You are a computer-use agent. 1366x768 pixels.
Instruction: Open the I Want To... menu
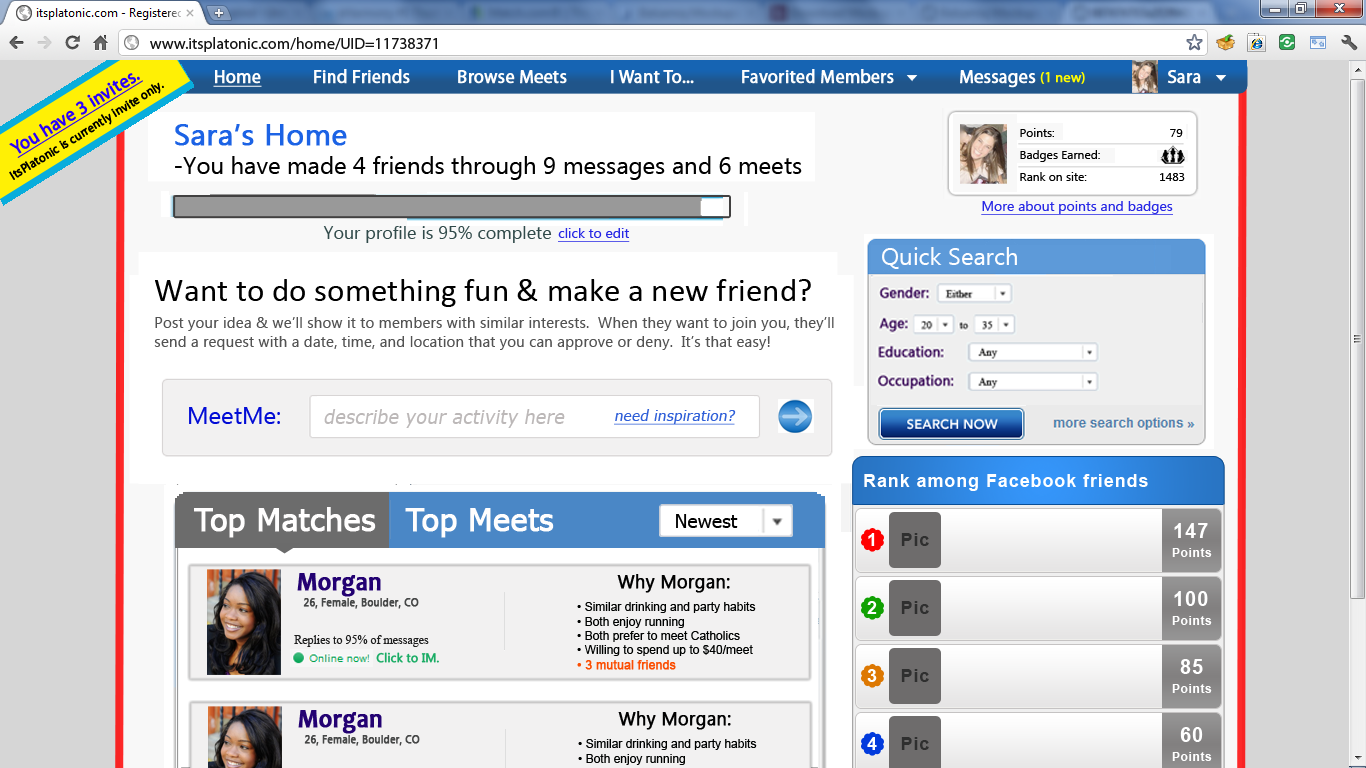[652, 77]
